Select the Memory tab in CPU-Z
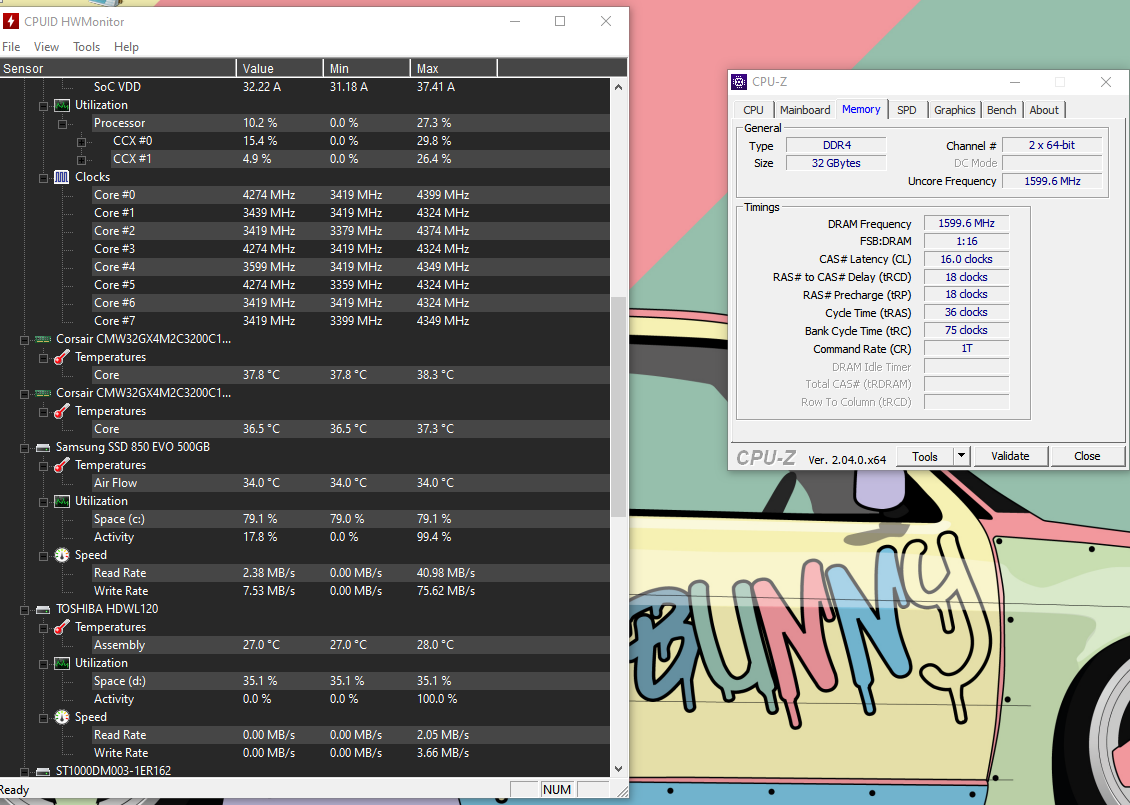1130x805 pixels. (x=861, y=109)
